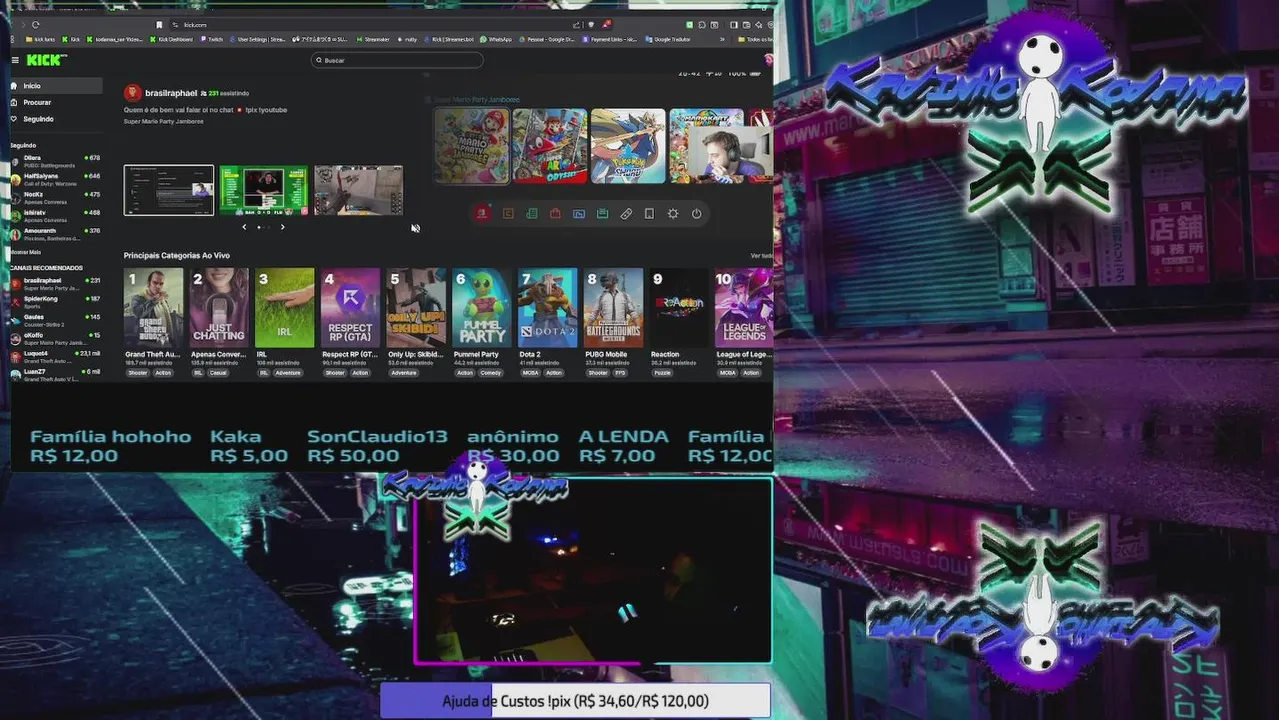Open followed channel NockZ
This screenshot has height=720, width=1279.
coord(56,197)
